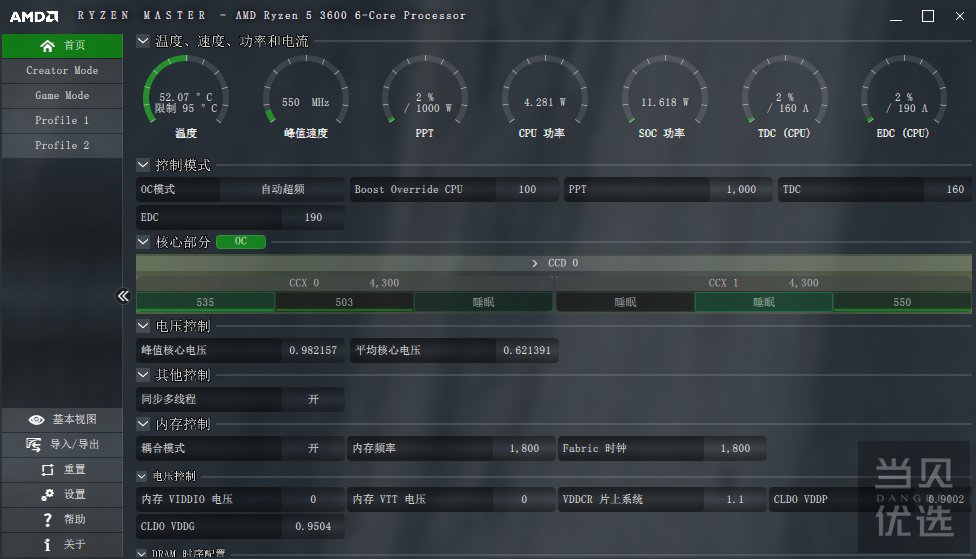Toggle the green OC badge
The width and height of the screenshot is (976, 559).
coord(241,242)
